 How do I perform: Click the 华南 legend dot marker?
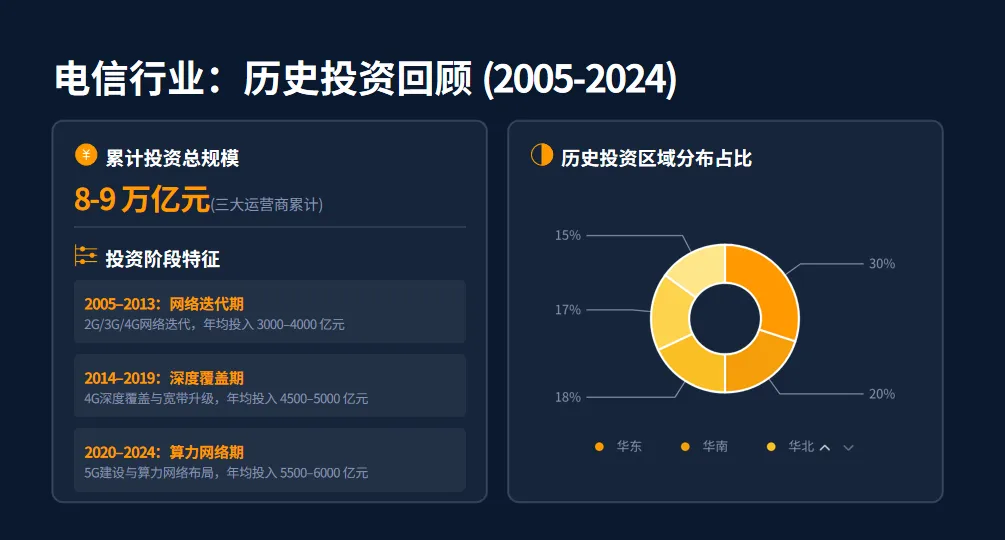[x=685, y=446]
